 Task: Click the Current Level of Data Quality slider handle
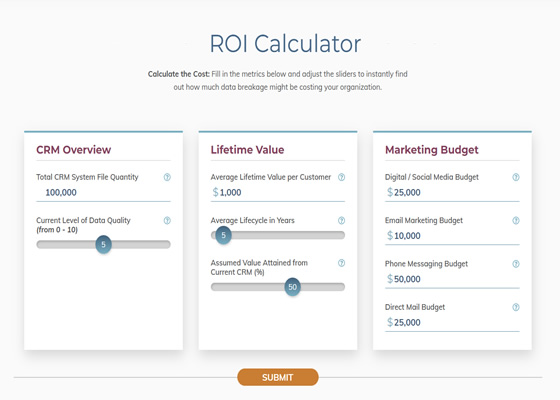tap(104, 245)
